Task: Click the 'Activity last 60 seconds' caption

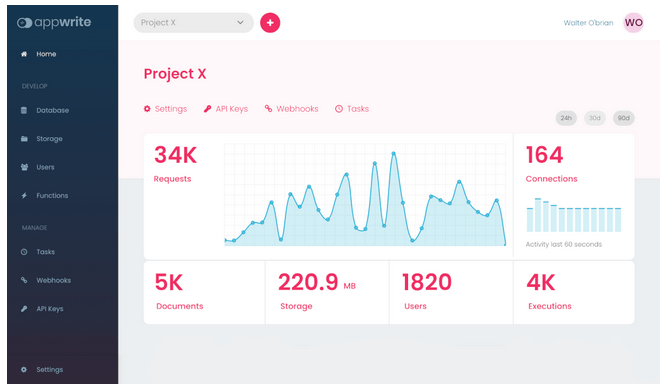Action: click(x=564, y=244)
